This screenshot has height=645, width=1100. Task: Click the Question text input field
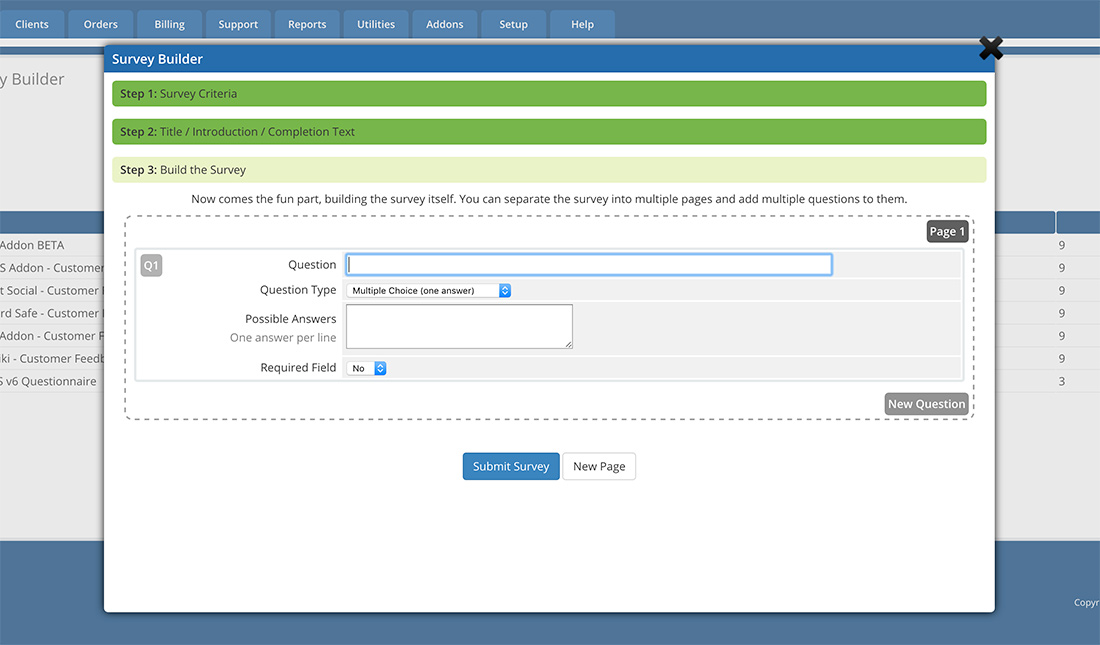pyautogui.click(x=588, y=265)
